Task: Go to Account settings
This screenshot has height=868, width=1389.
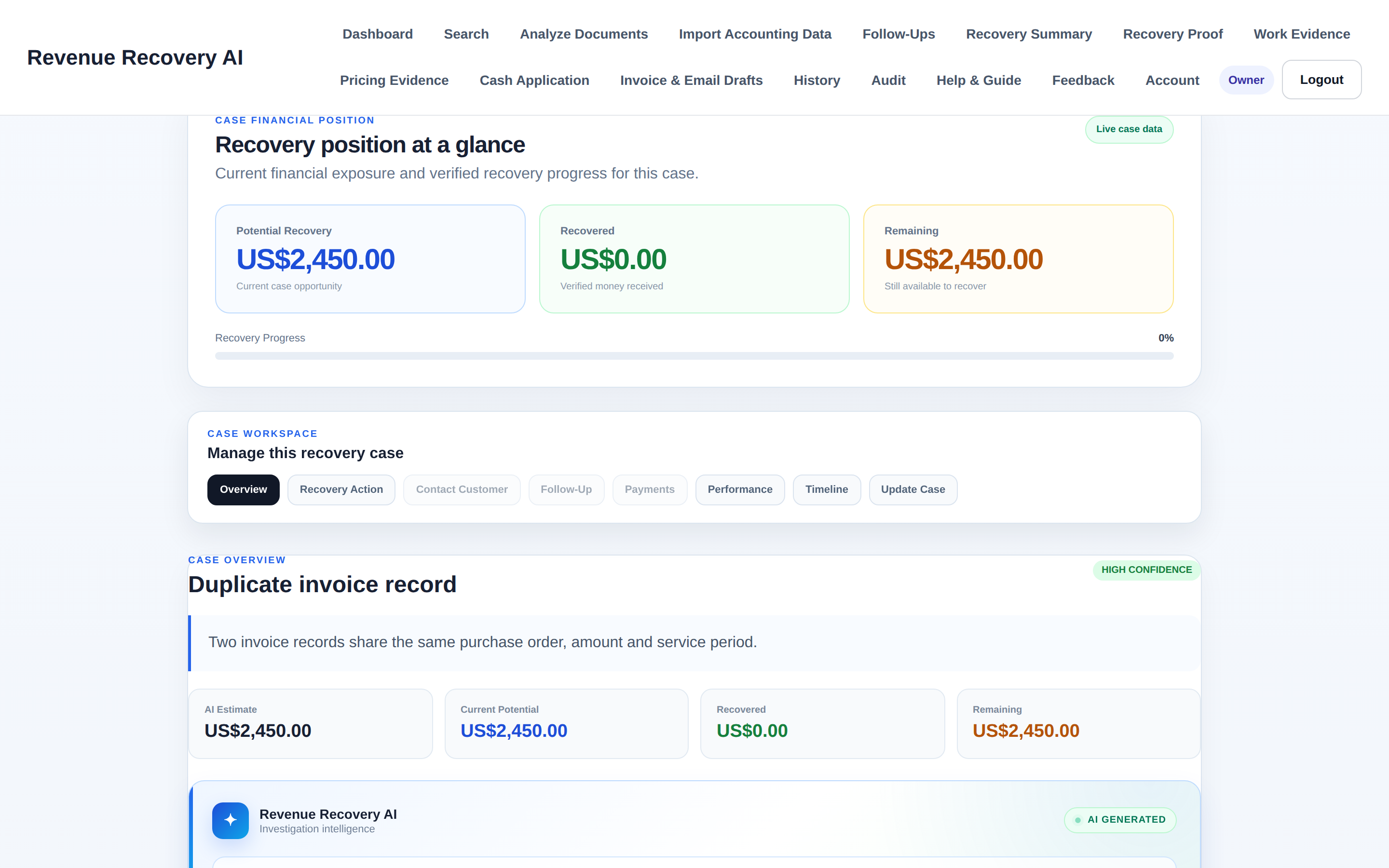Action: click(x=1172, y=81)
